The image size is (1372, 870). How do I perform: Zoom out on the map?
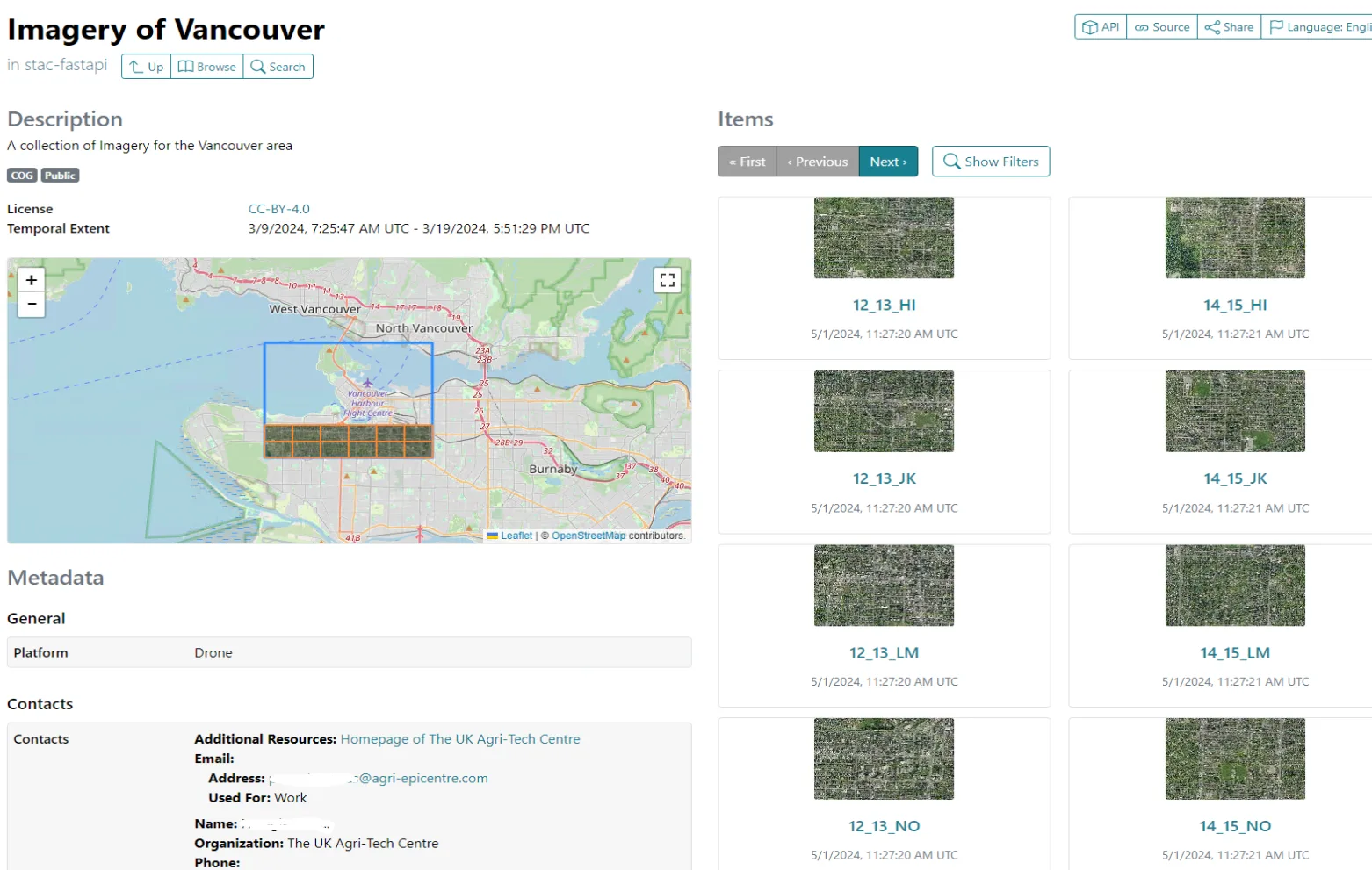tap(32, 304)
